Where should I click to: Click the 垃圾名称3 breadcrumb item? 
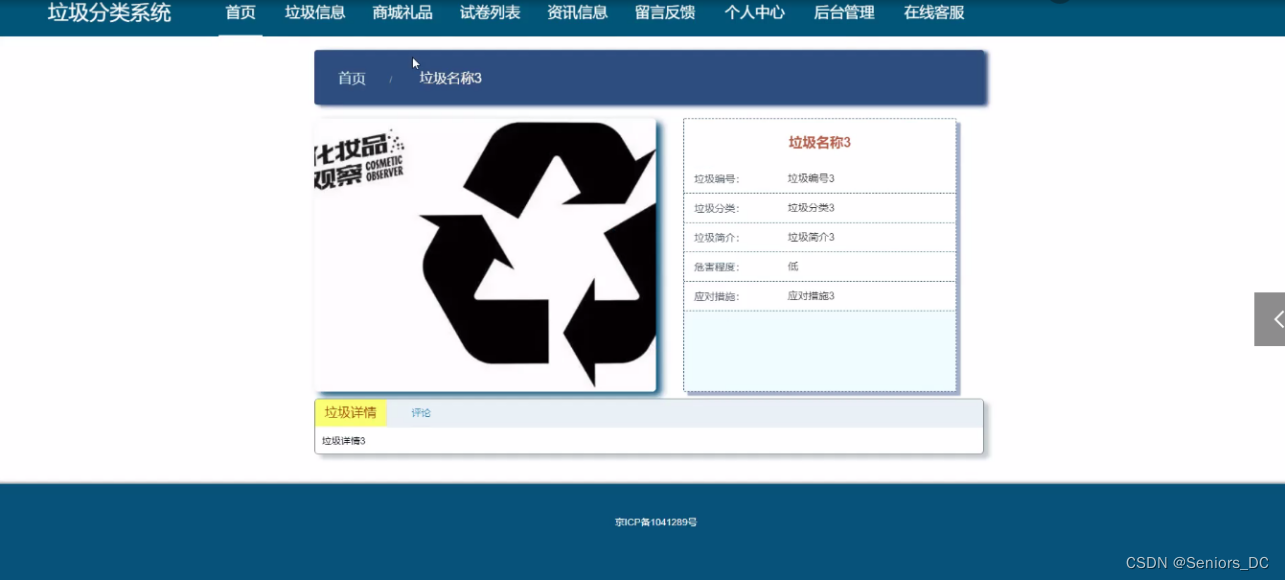click(450, 78)
